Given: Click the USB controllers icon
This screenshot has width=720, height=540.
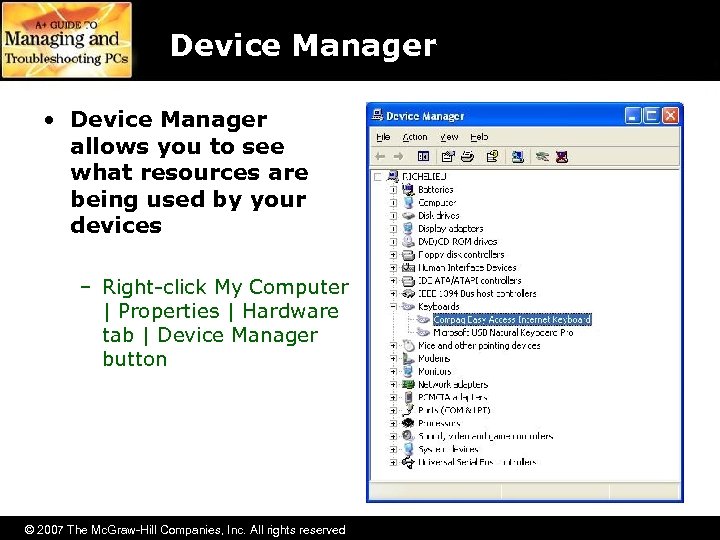Looking at the screenshot, I should (x=408, y=462).
